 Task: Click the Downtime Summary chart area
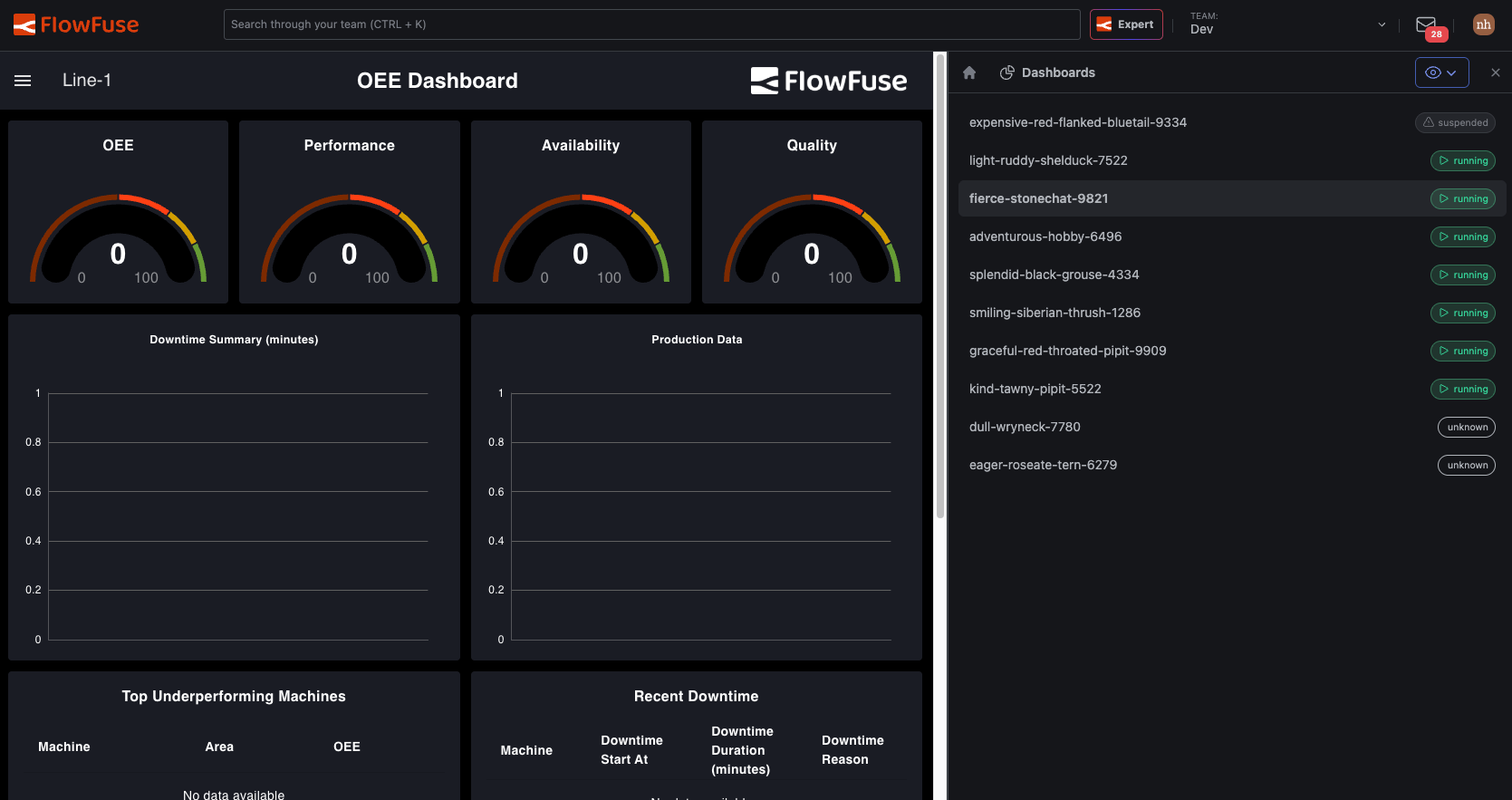[234, 515]
